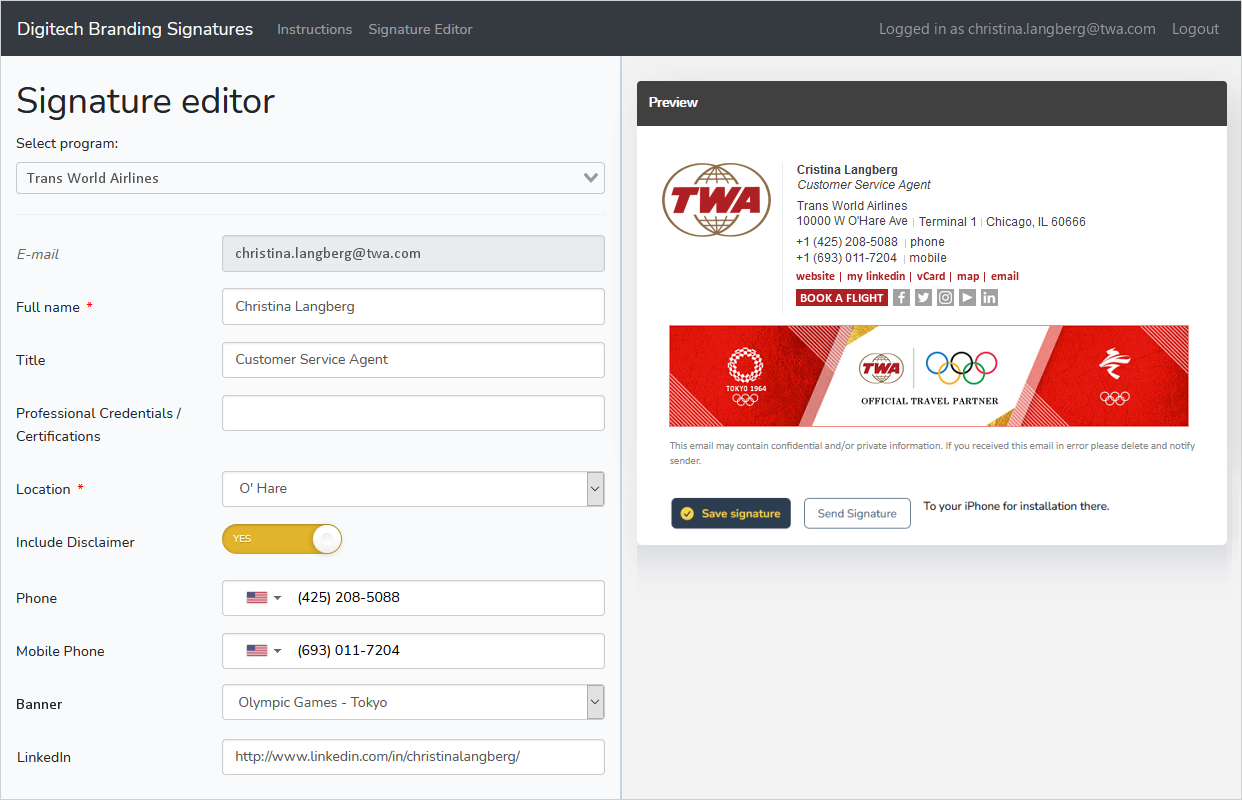
Task: Click the website link in the preview
Action: 815,276
